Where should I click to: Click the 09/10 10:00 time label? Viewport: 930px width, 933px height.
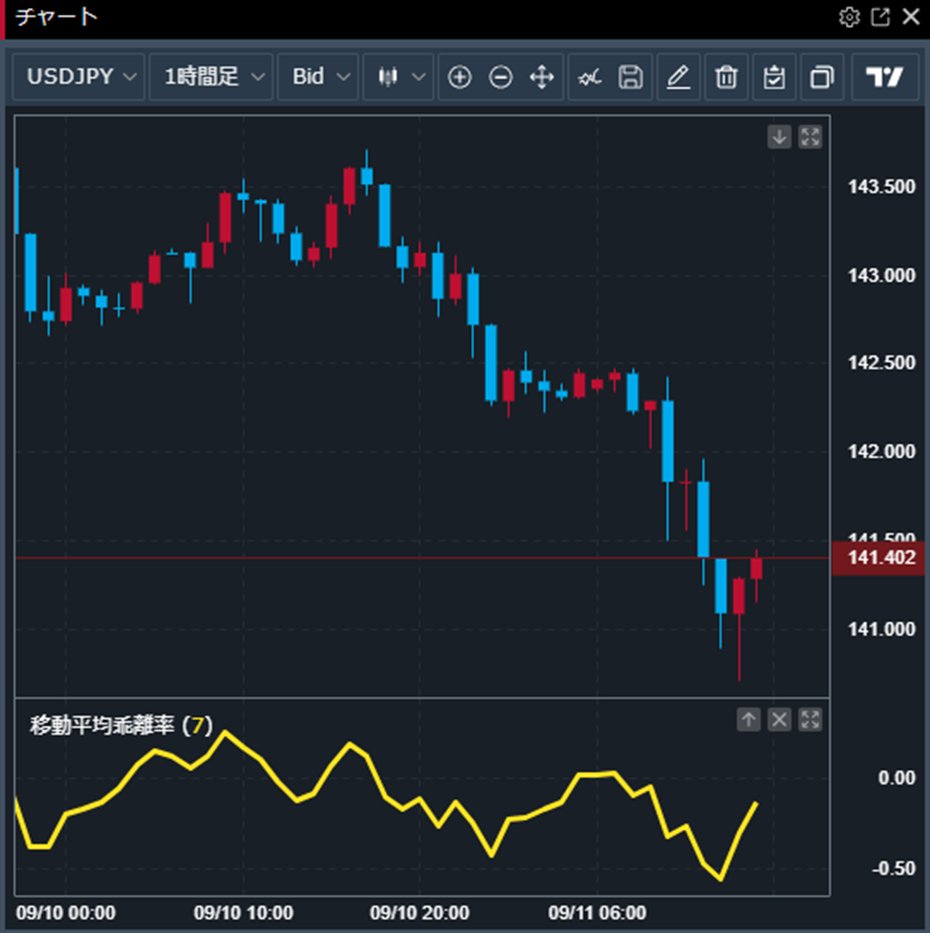[243, 913]
